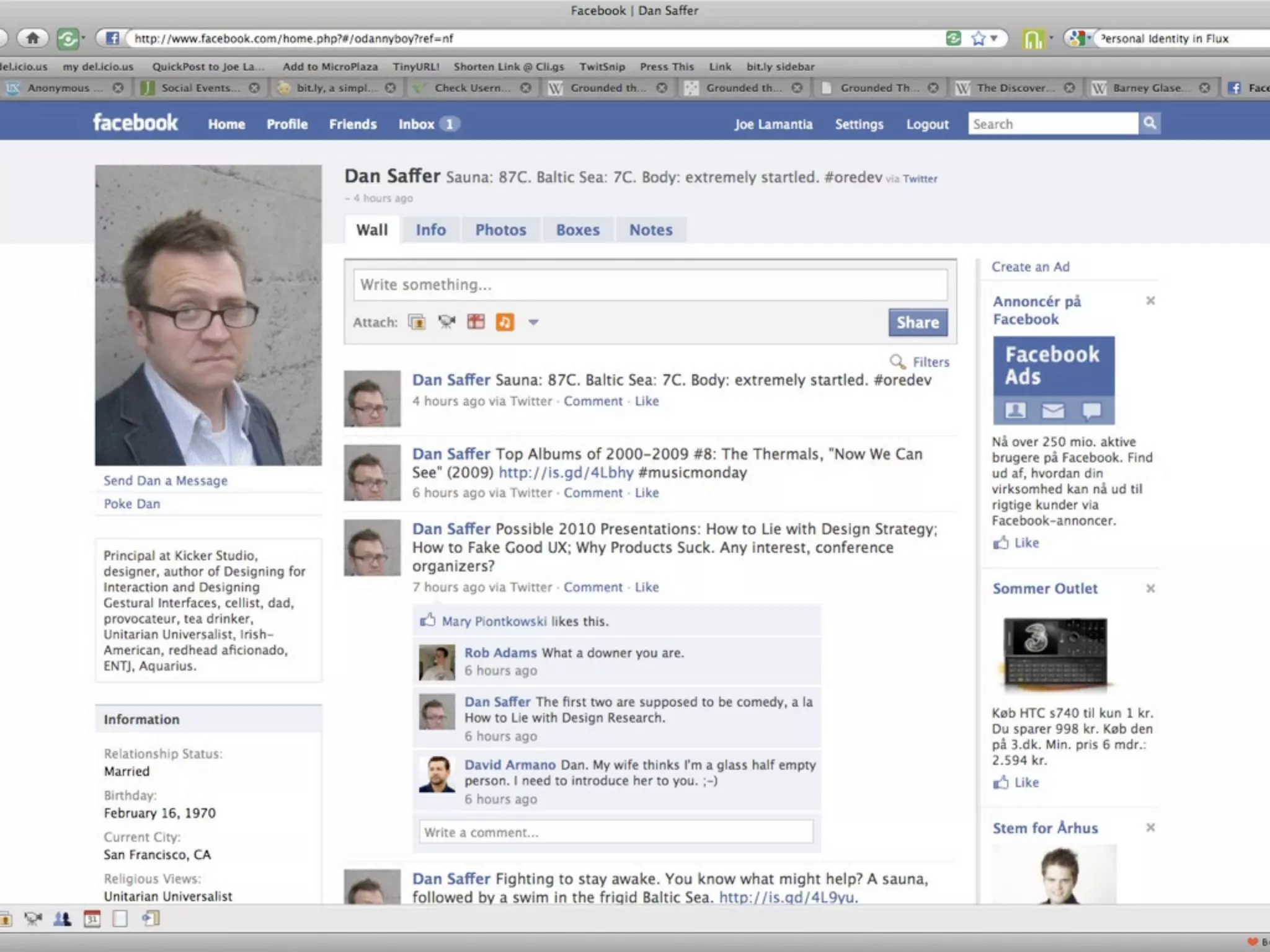Click the Write a comment field
Viewport: 1270px width, 952px height.
[616, 832]
